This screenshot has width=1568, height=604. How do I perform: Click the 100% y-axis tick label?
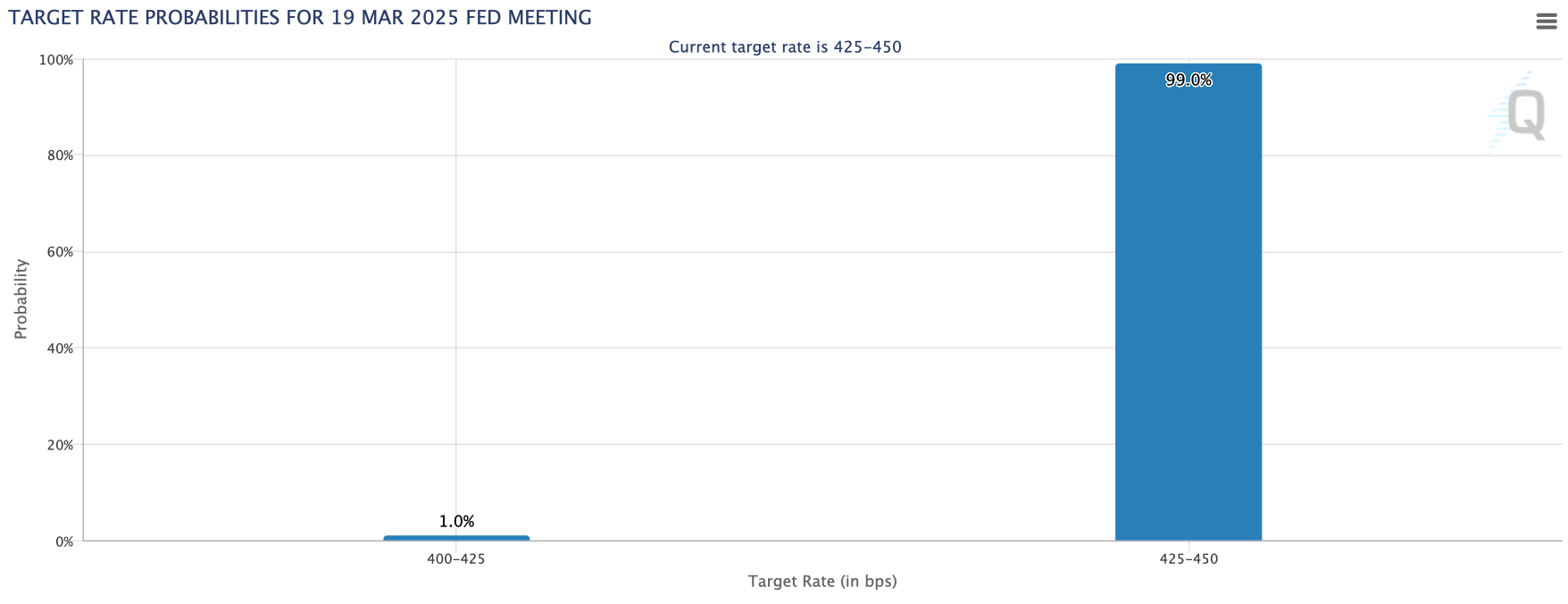click(x=56, y=60)
